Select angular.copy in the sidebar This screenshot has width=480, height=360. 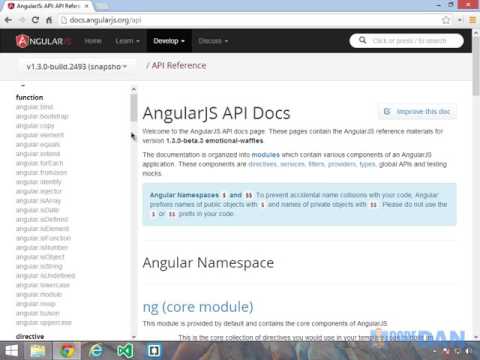[35, 126]
